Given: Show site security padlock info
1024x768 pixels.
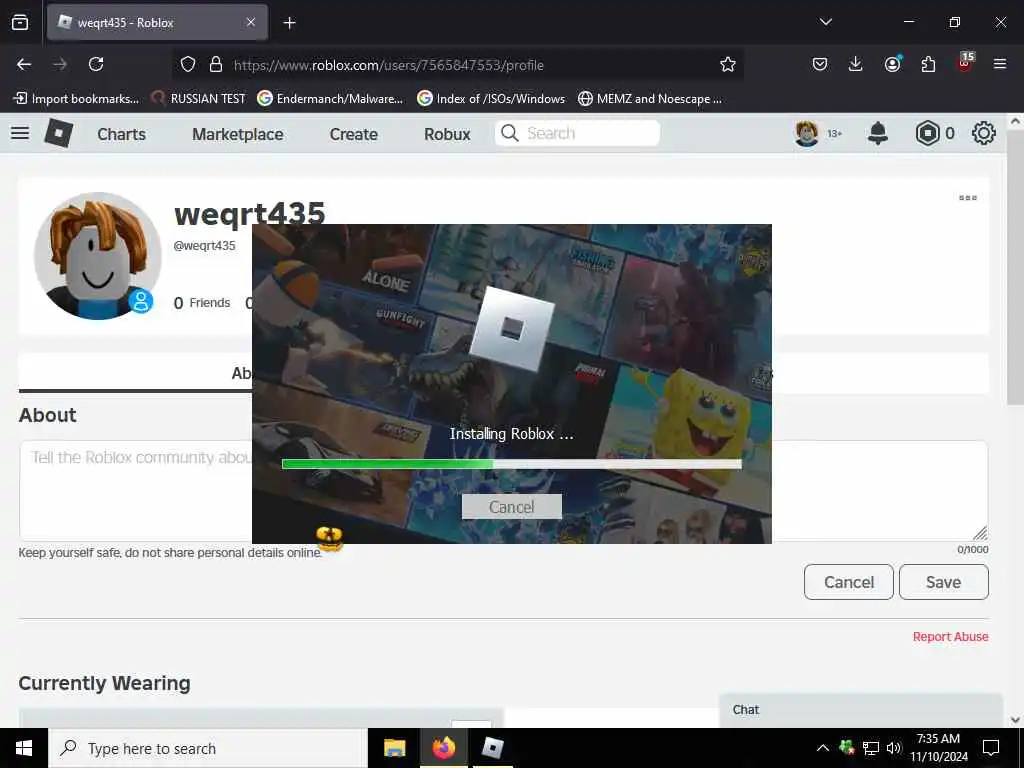Looking at the screenshot, I should point(216,65).
